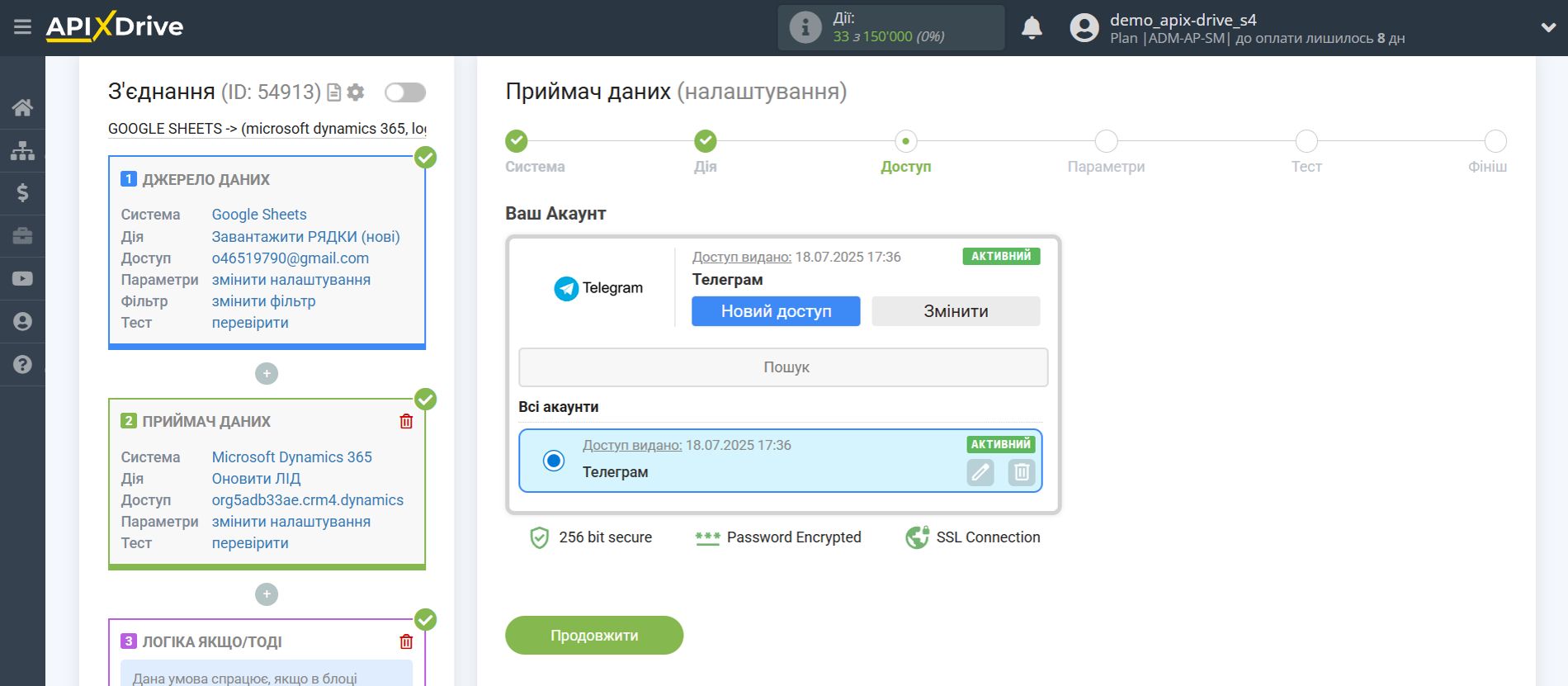Screen dimensions: 1568x686
Task: Select the Телеграм account radio button
Action: [x=554, y=461]
